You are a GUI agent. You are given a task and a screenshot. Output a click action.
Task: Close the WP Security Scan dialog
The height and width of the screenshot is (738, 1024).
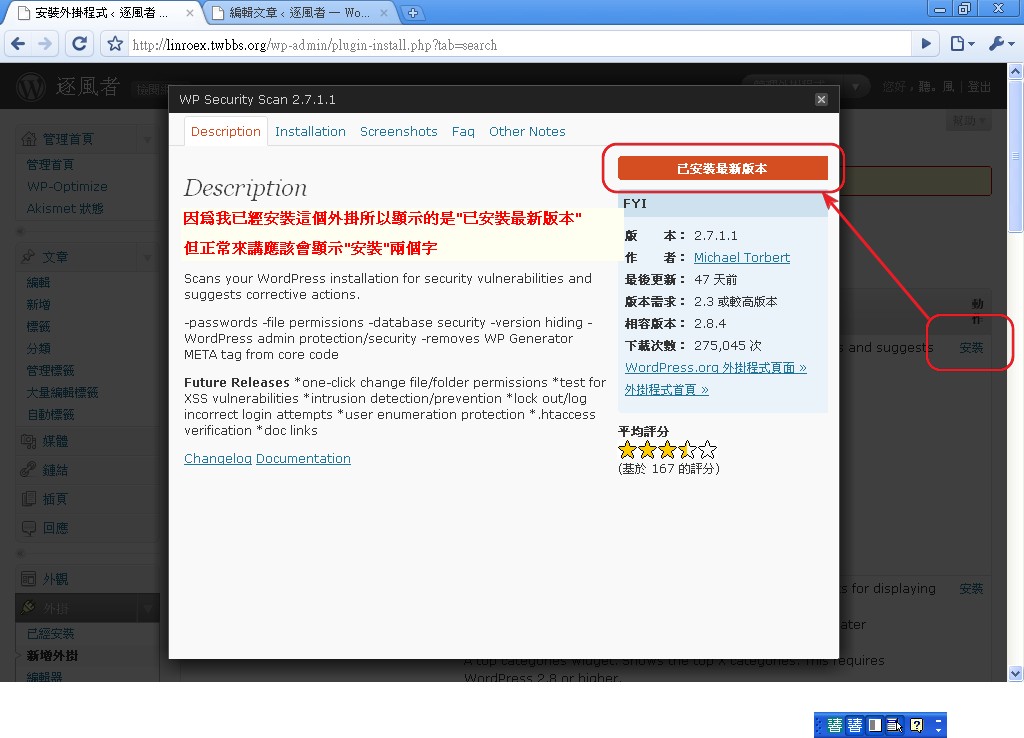822,99
